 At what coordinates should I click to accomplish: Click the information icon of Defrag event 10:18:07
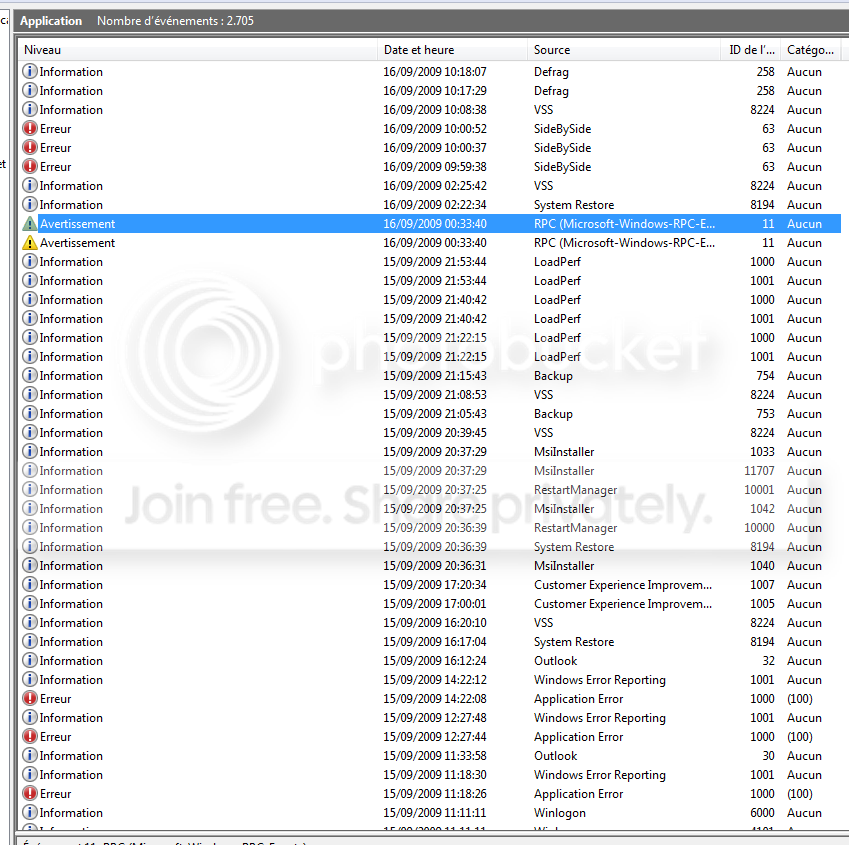click(30, 71)
